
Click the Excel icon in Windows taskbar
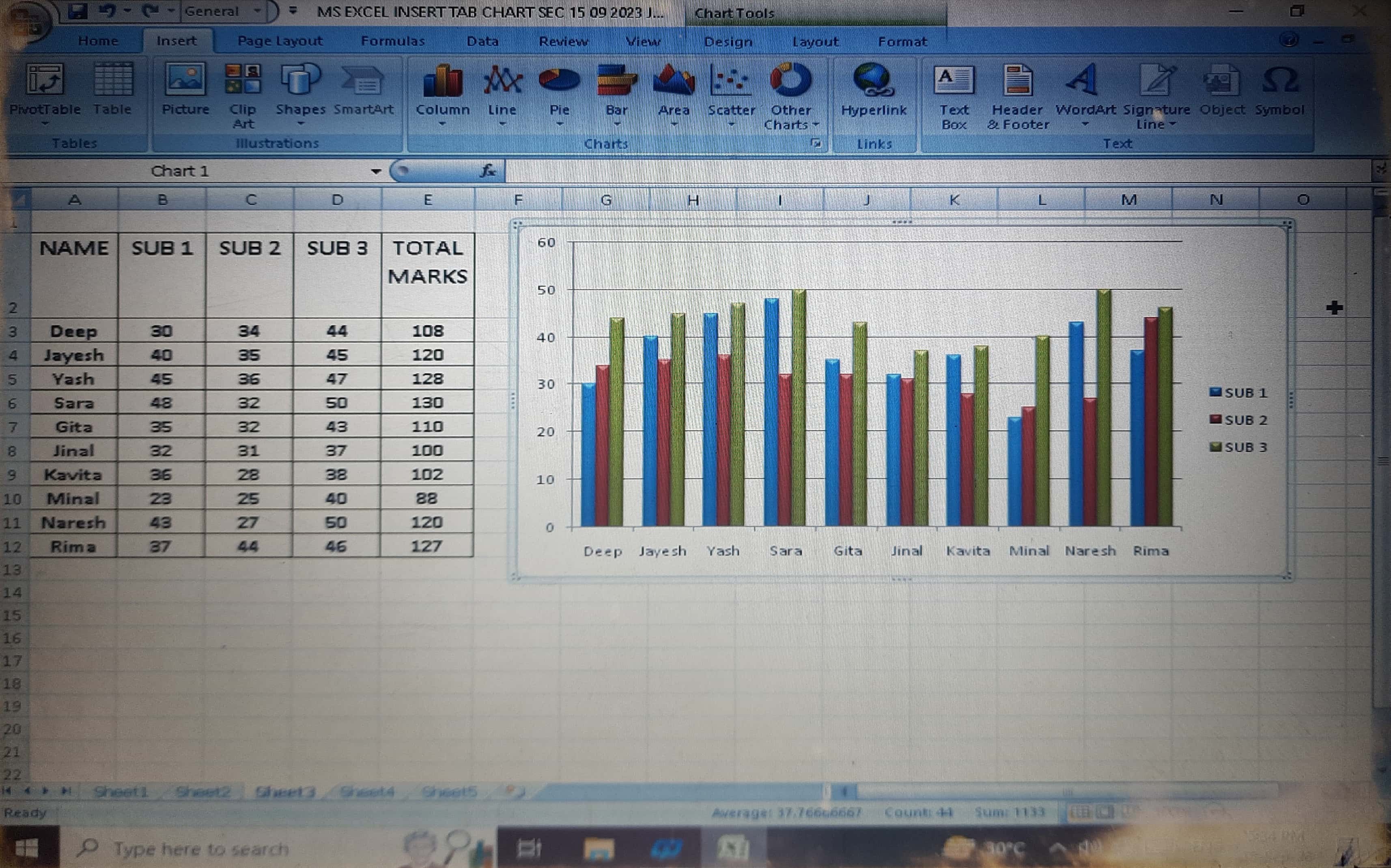[733, 847]
